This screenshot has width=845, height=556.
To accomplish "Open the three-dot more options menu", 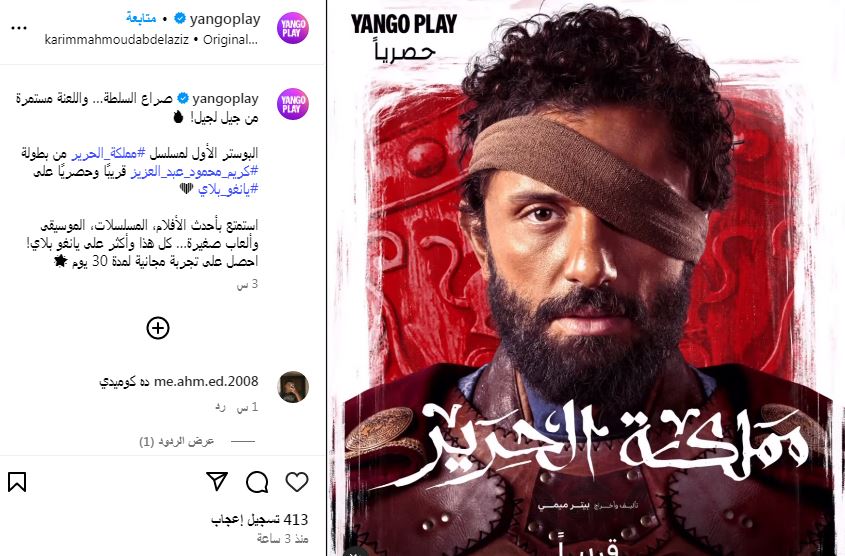I will click(19, 28).
